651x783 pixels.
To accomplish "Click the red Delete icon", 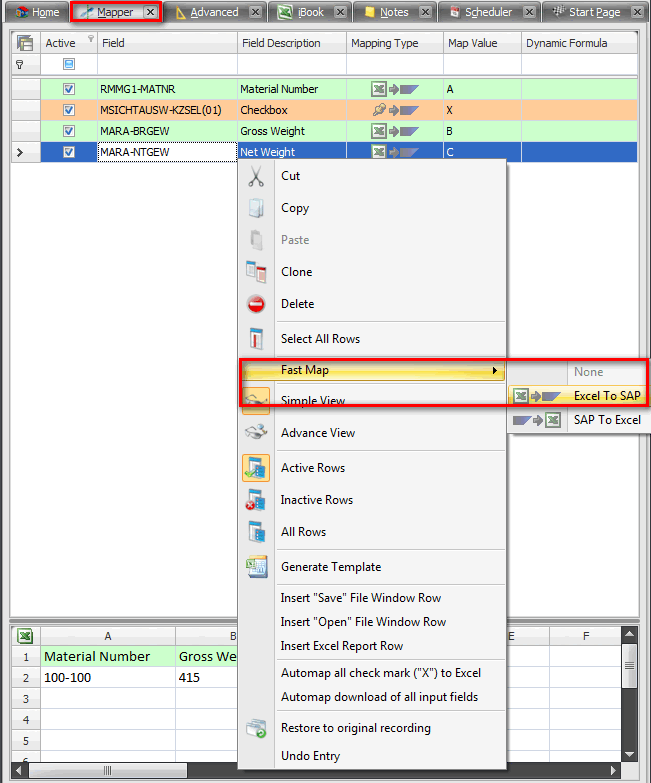I will tap(256, 304).
